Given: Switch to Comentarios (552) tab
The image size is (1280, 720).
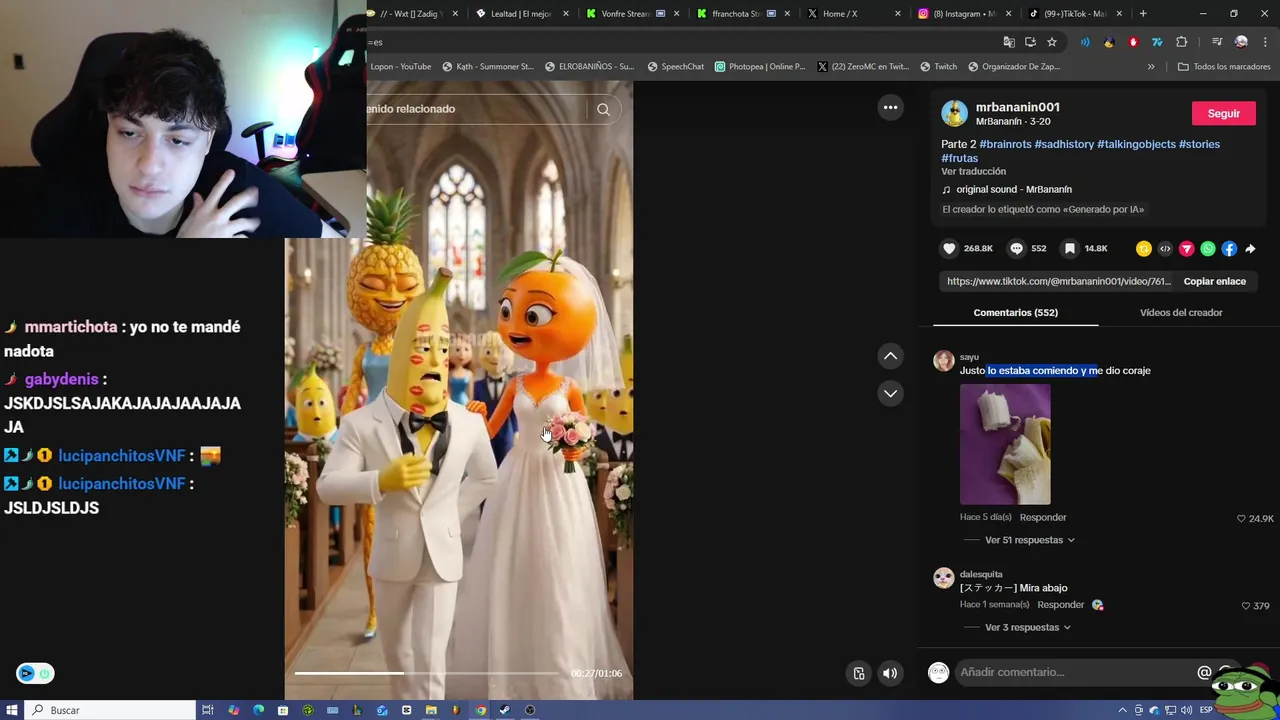Looking at the screenshot, I should tap(1015, 313).
